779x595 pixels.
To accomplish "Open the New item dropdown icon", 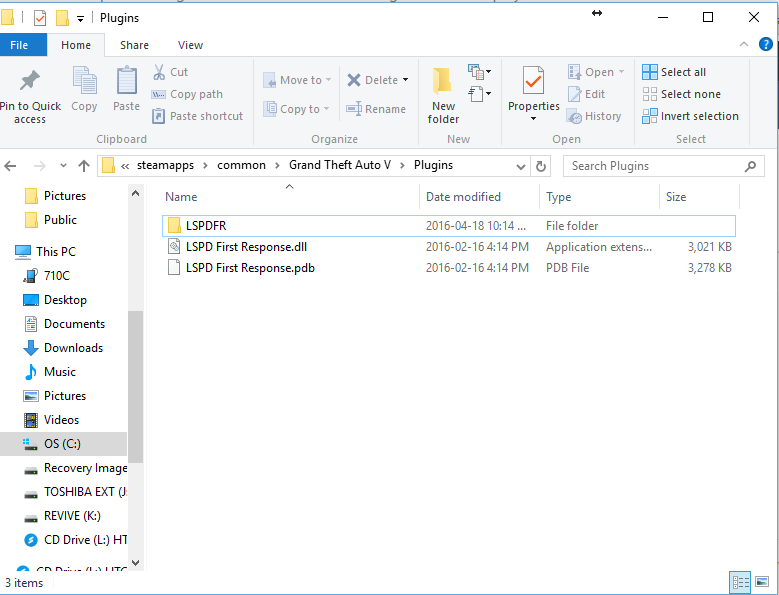I will 479,72.
